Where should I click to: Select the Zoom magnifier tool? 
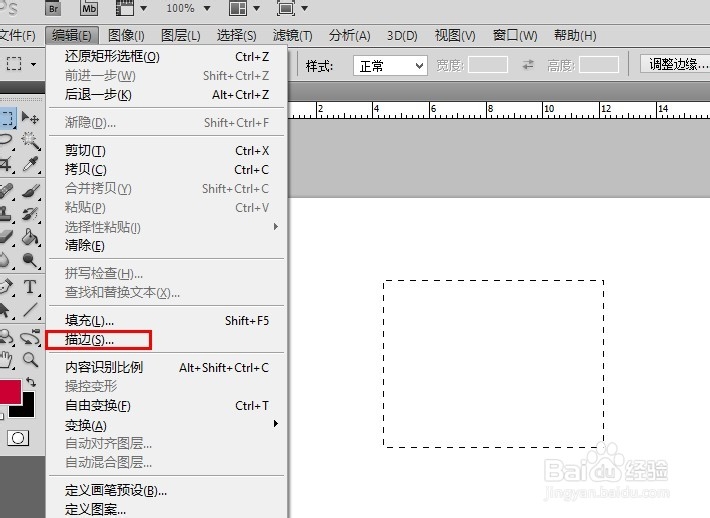pyautogui.click(x=30, y=360)
